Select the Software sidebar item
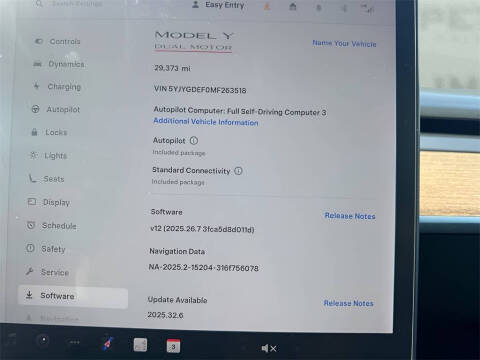Viewport: 480px width, 360px height. 73,296
